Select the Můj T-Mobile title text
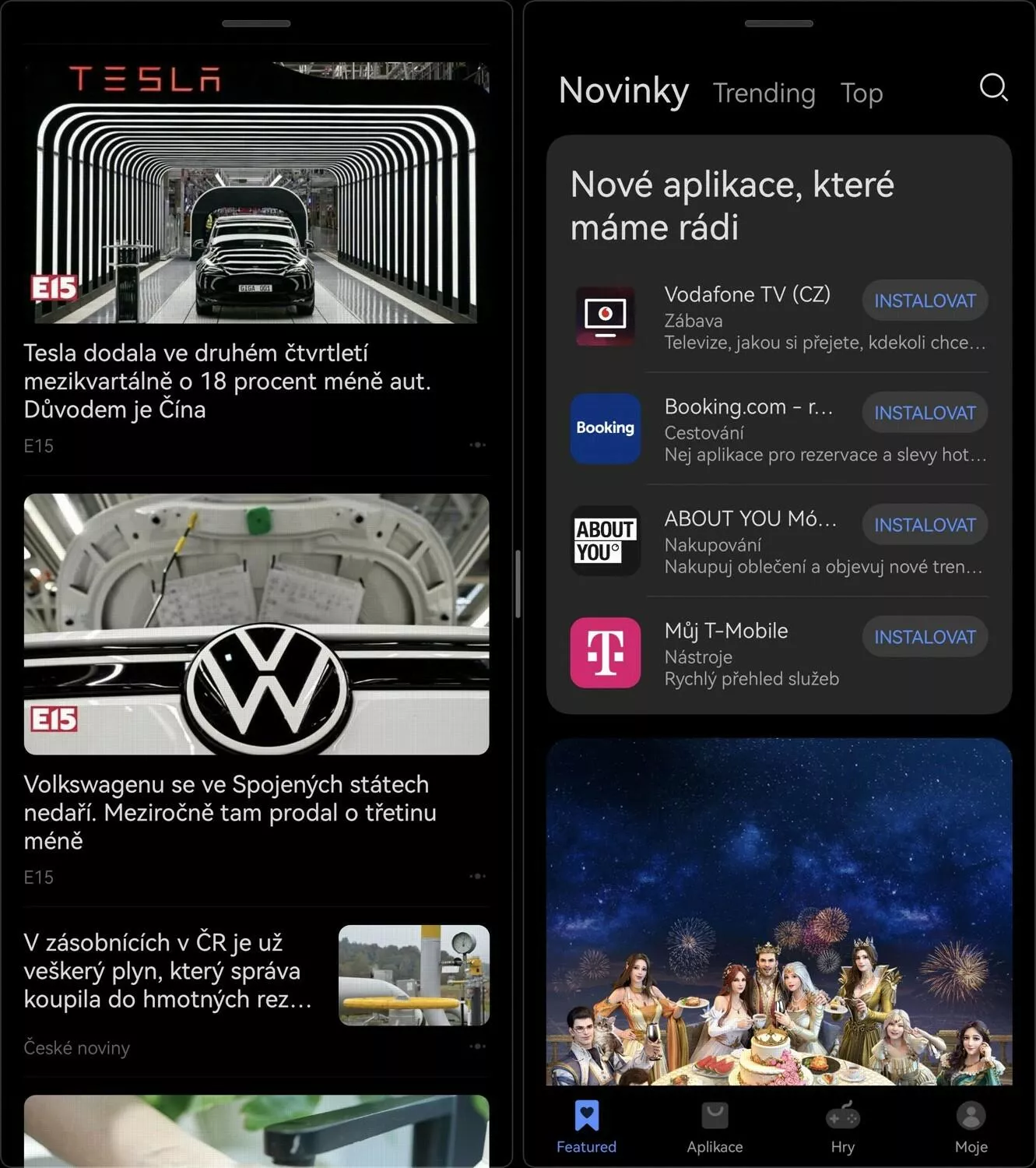The height and width of the screenshot is (1168, 1036). coord(726,631)
